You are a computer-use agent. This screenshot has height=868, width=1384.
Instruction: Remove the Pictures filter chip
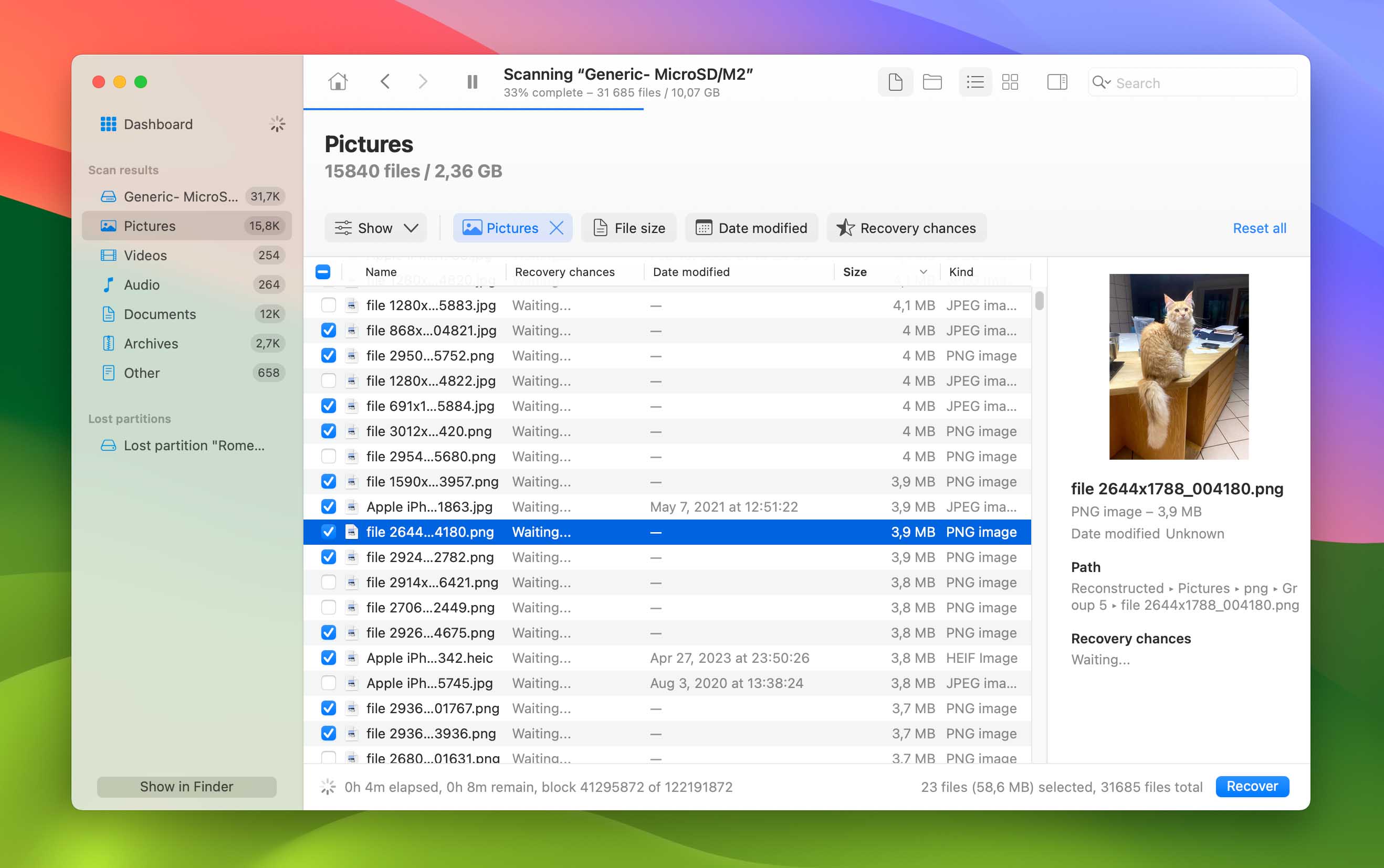556,228
